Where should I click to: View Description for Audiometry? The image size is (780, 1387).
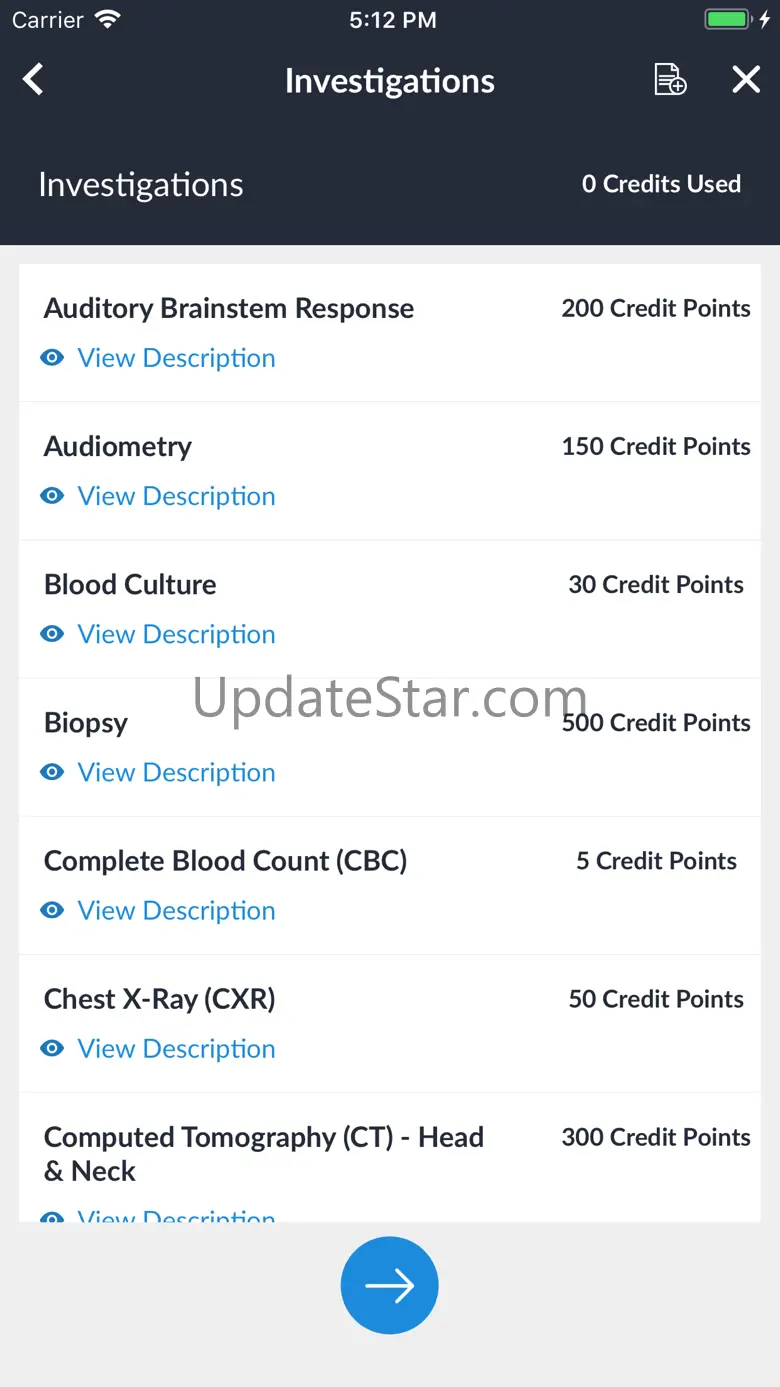pos(176,496)
